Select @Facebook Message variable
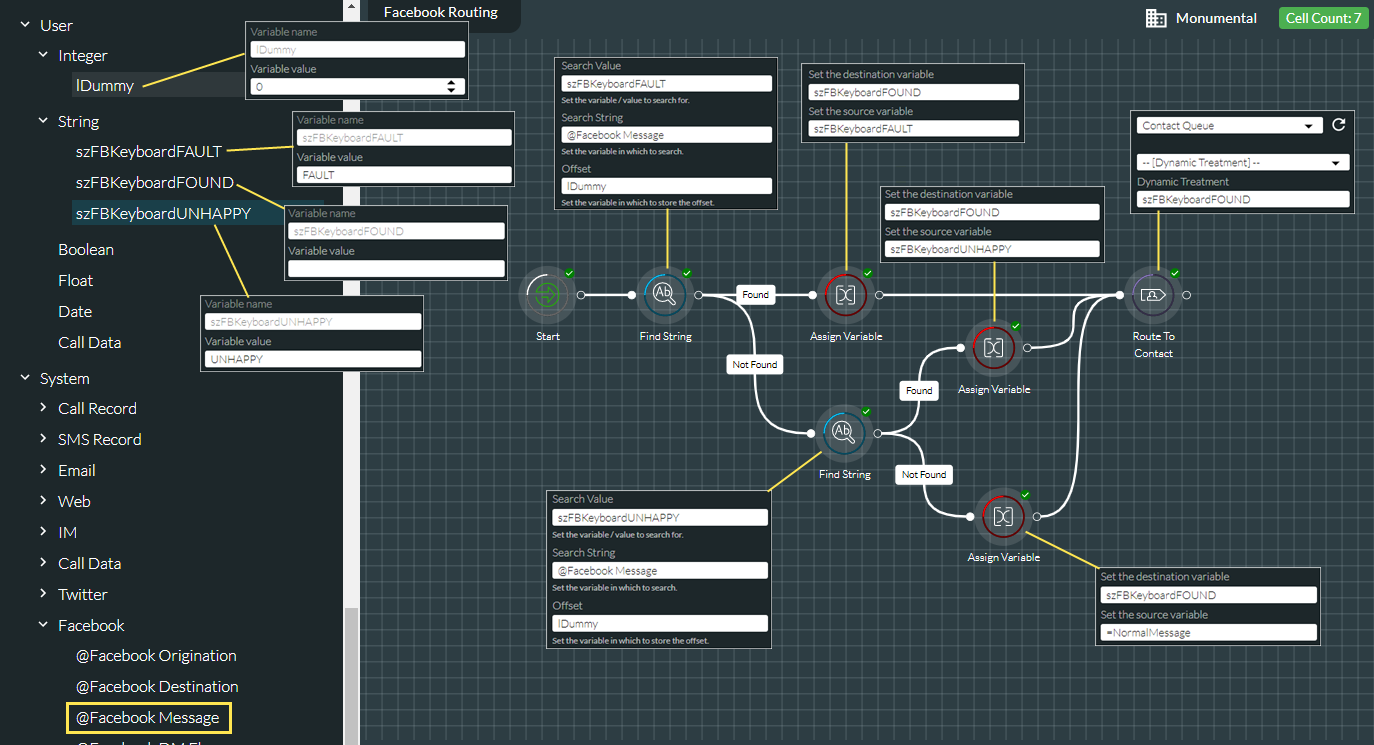Screen dimensions: 1374x745 click(x=148, y=718)
